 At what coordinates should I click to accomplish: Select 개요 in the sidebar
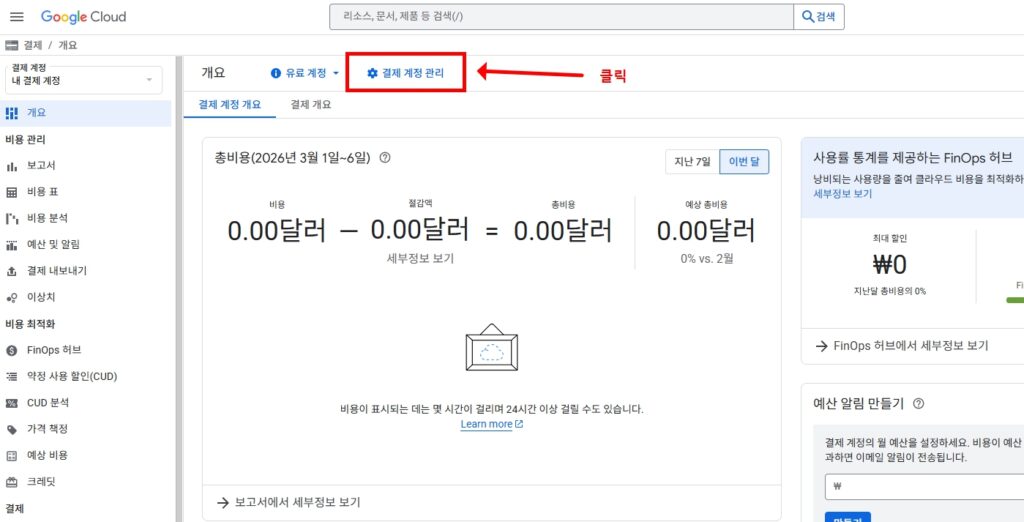pyautogui.click(x=86, y=113)
